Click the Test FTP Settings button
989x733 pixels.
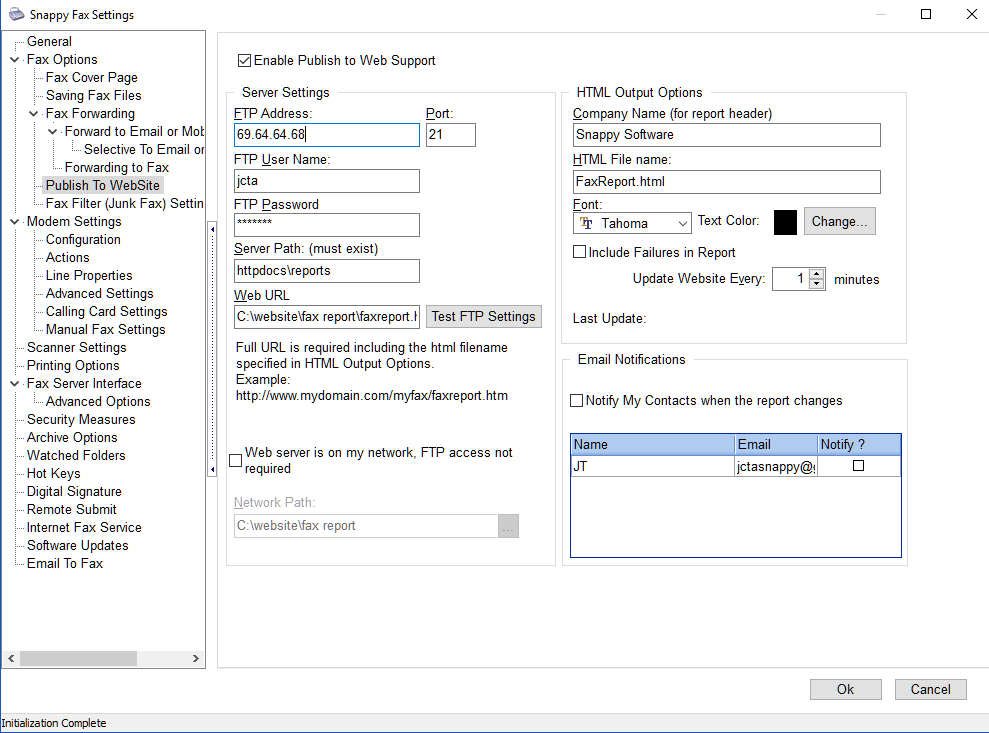484,317
